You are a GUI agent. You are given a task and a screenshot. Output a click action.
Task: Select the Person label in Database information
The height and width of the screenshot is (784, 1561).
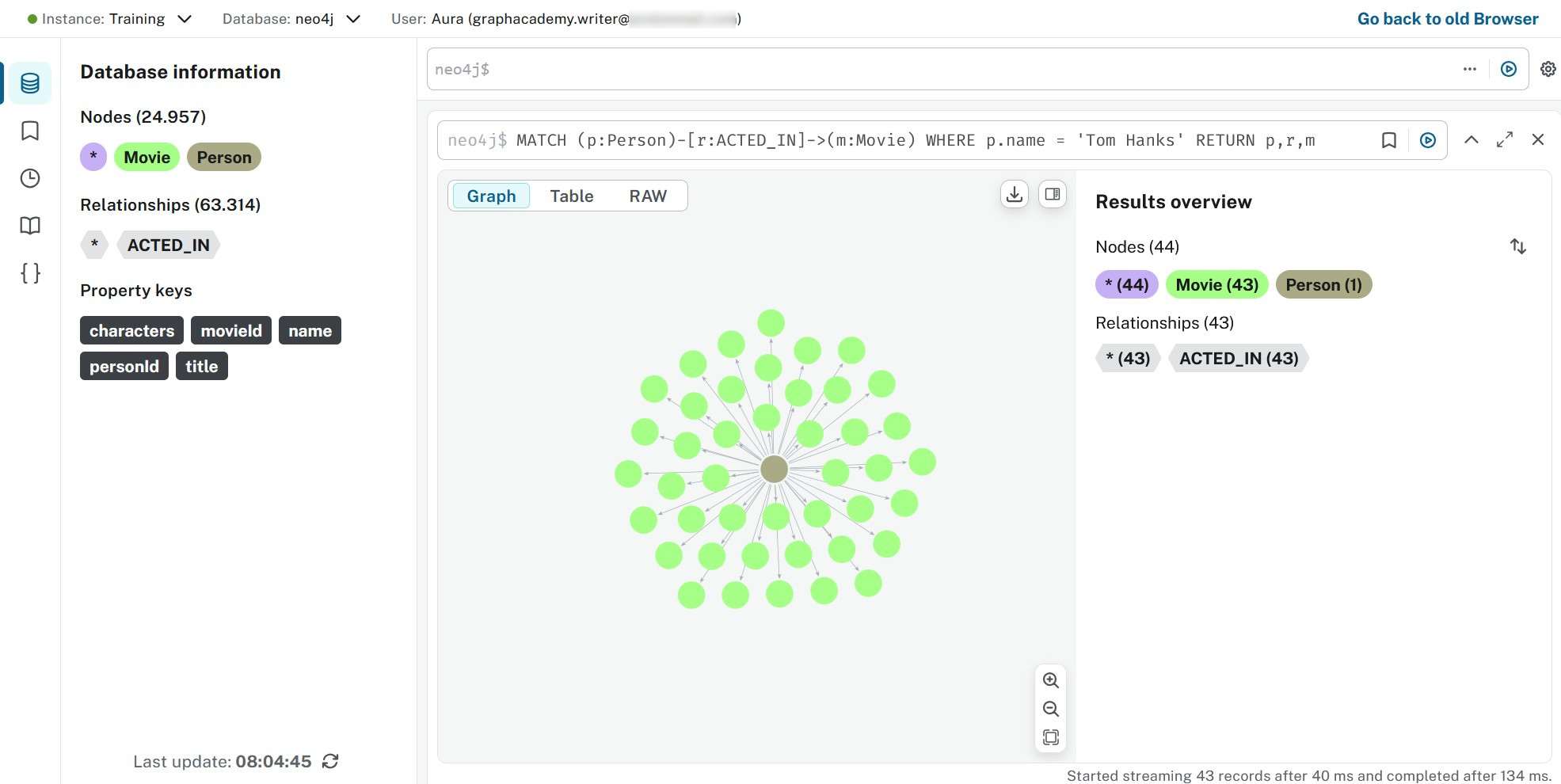tap(224, 157)
